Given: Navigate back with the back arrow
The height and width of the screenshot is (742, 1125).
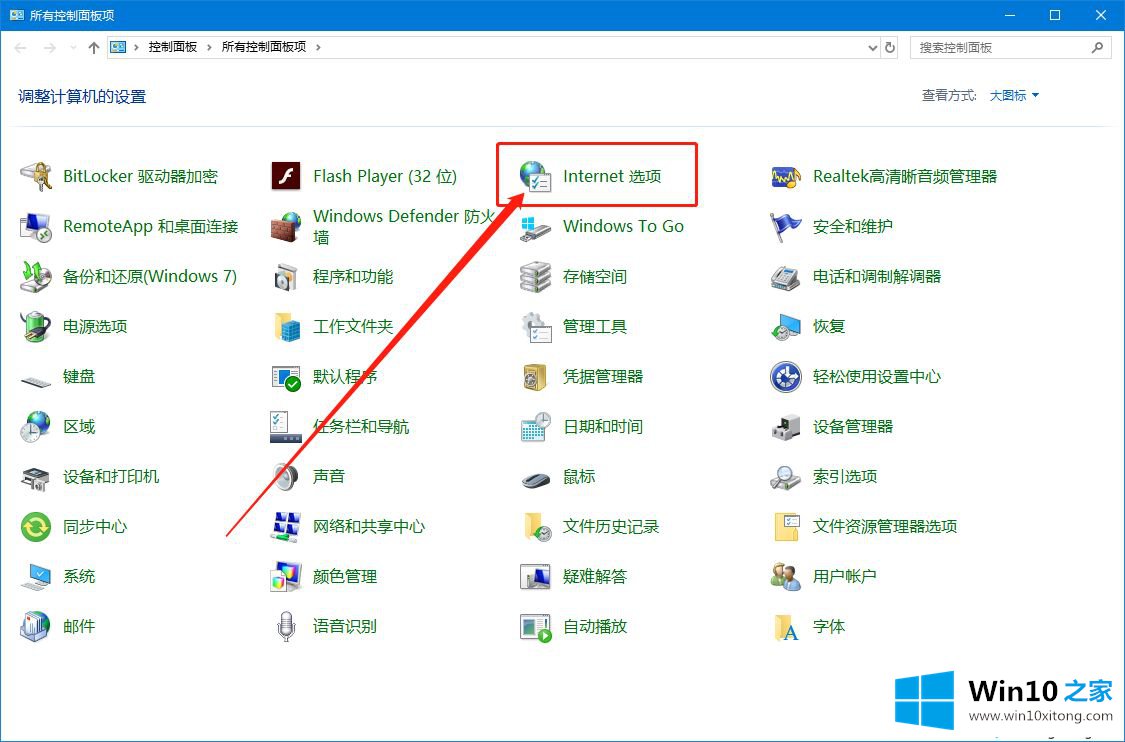Looking at the screenshot, I should (20, 47).
